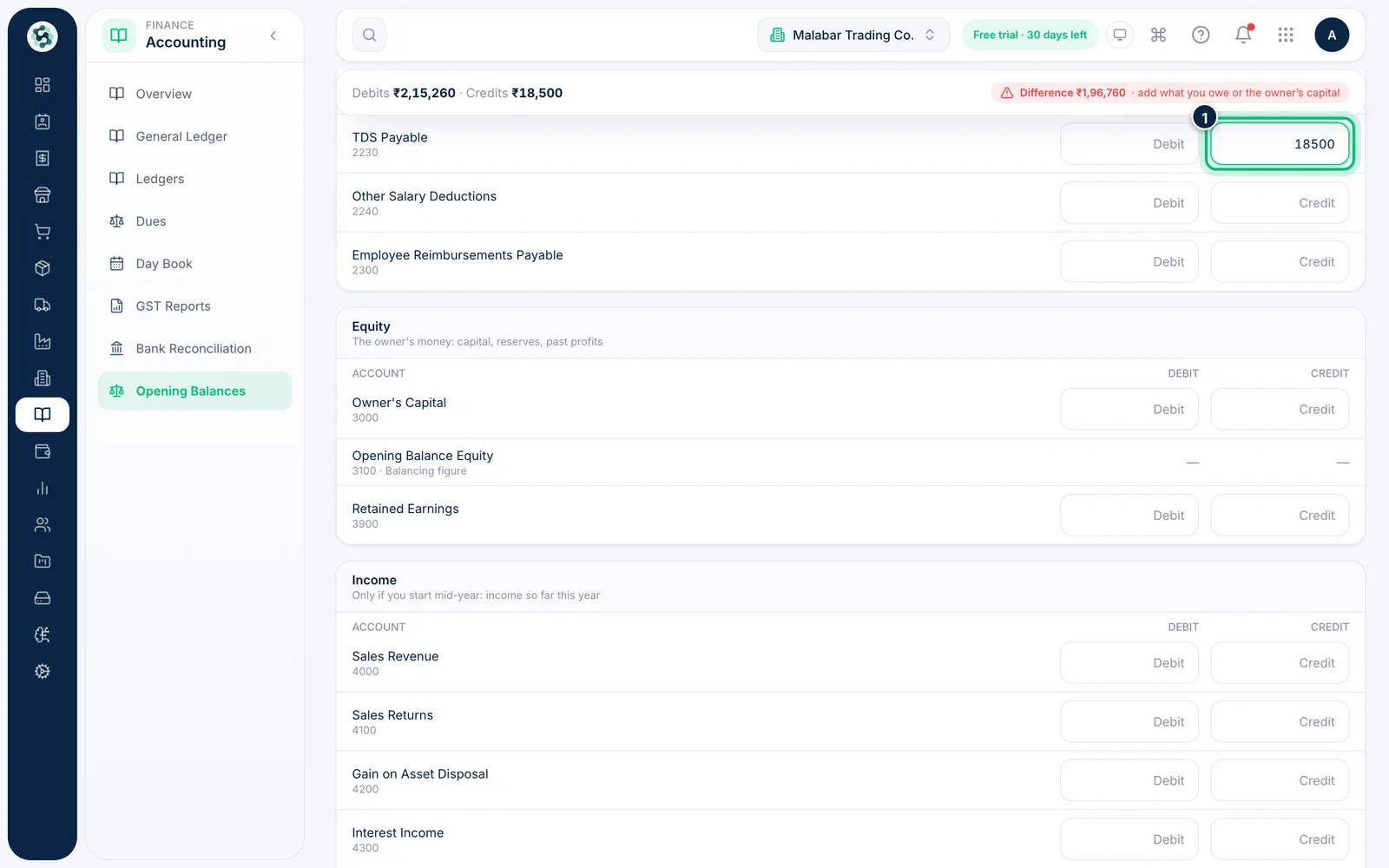Open the contacts badge icon in the rail
The height and width of the screenshot is (868, 1389).
point(42,122)
